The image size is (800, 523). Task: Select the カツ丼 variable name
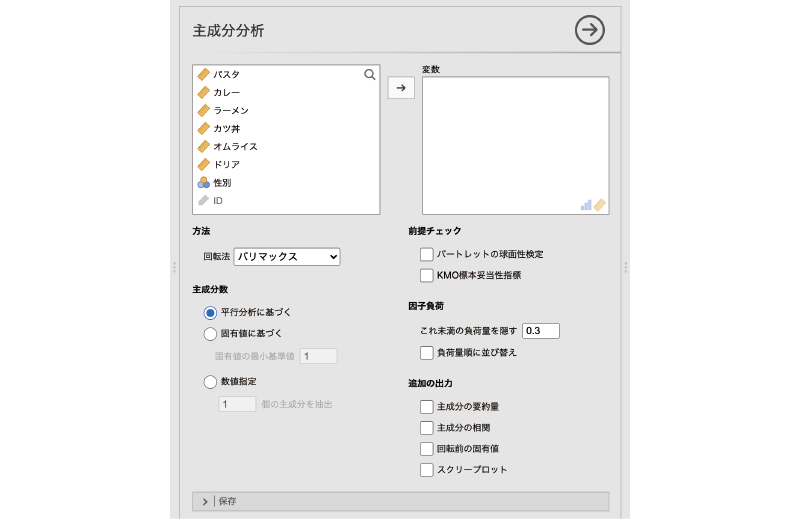[x=227, y=129]
